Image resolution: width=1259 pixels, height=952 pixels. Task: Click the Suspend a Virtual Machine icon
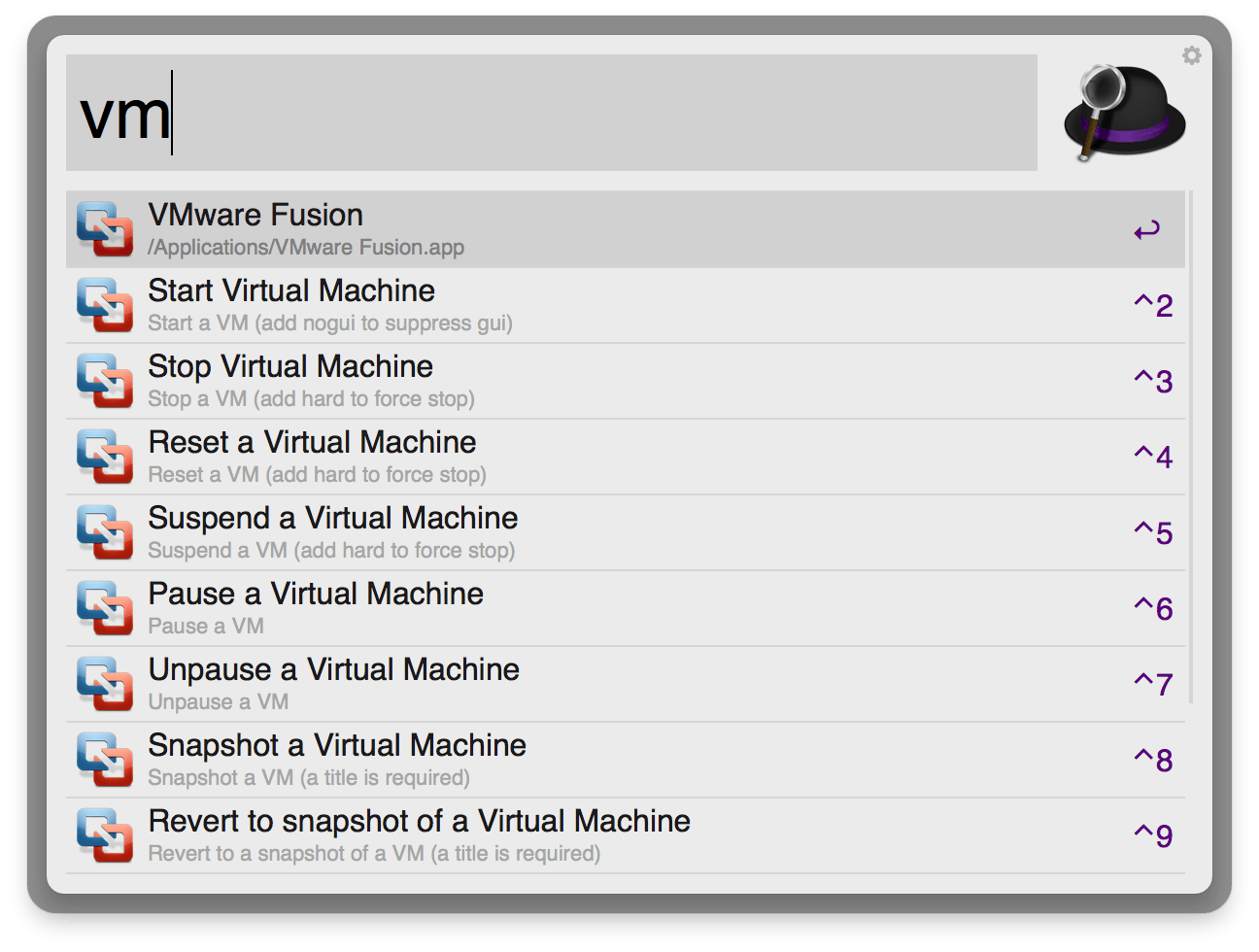[105, 532]
